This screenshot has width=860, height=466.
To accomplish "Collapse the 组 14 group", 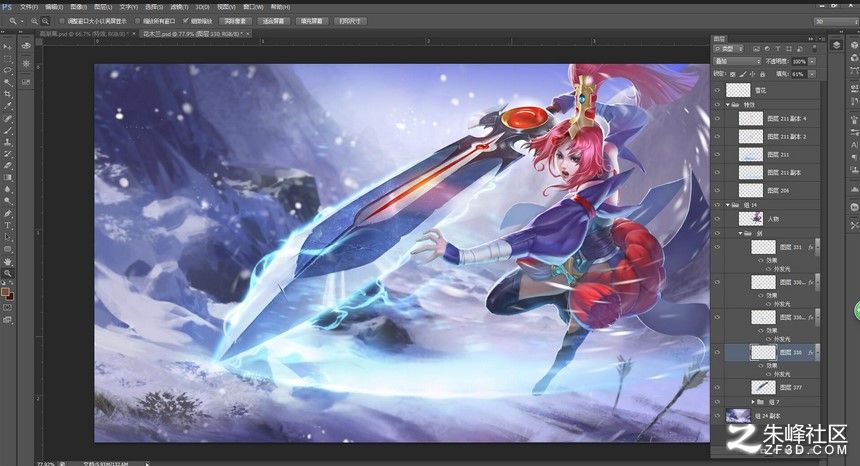I will [728, 204].
